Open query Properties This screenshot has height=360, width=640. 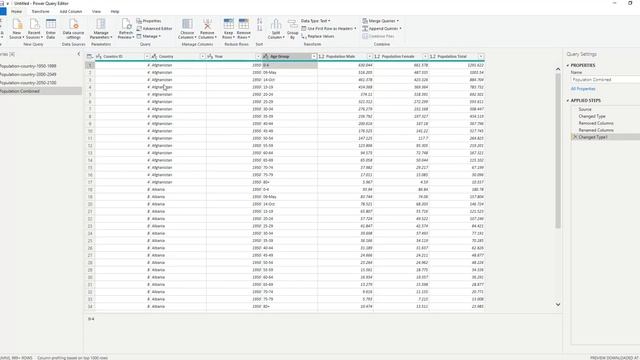(x=149, y=21)
